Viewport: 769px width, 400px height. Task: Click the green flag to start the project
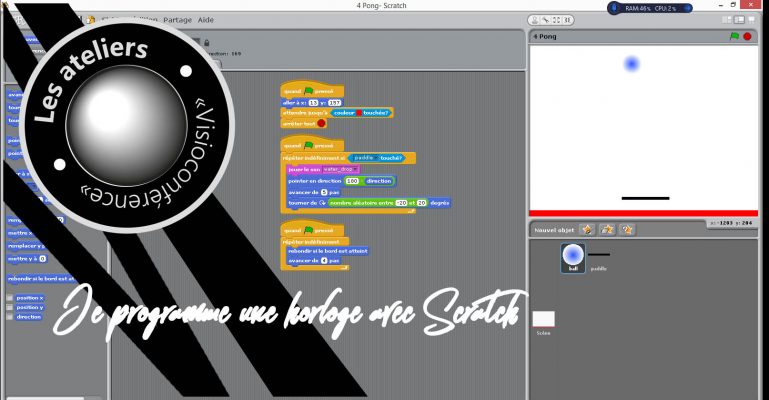732,36
